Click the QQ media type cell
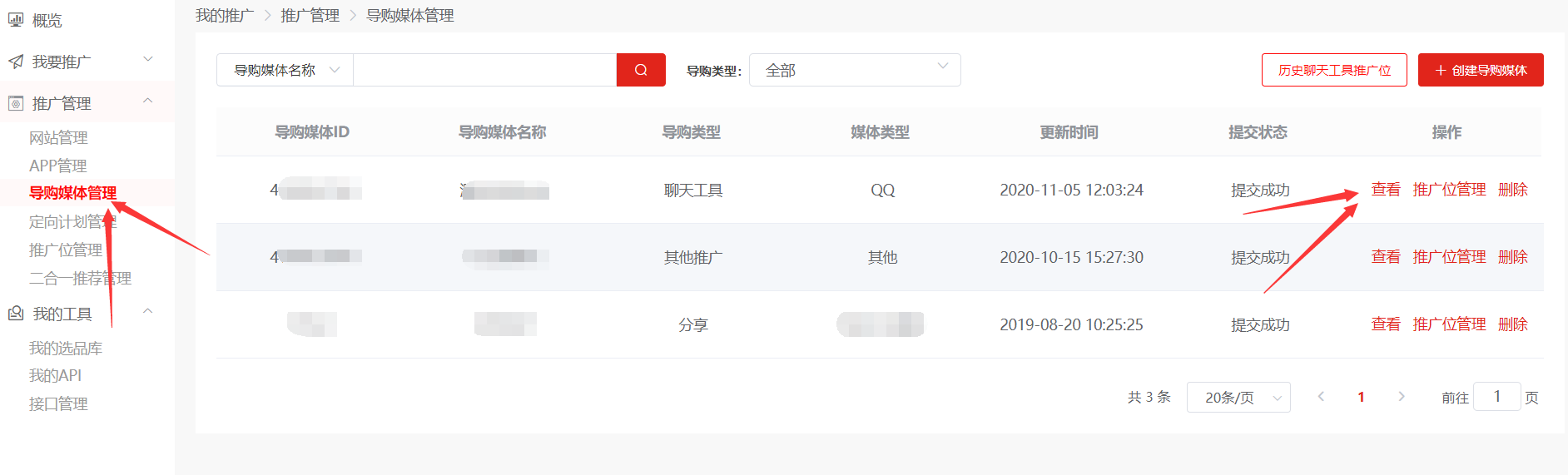This screenshot has height=475, width=1568. point(882,190)
